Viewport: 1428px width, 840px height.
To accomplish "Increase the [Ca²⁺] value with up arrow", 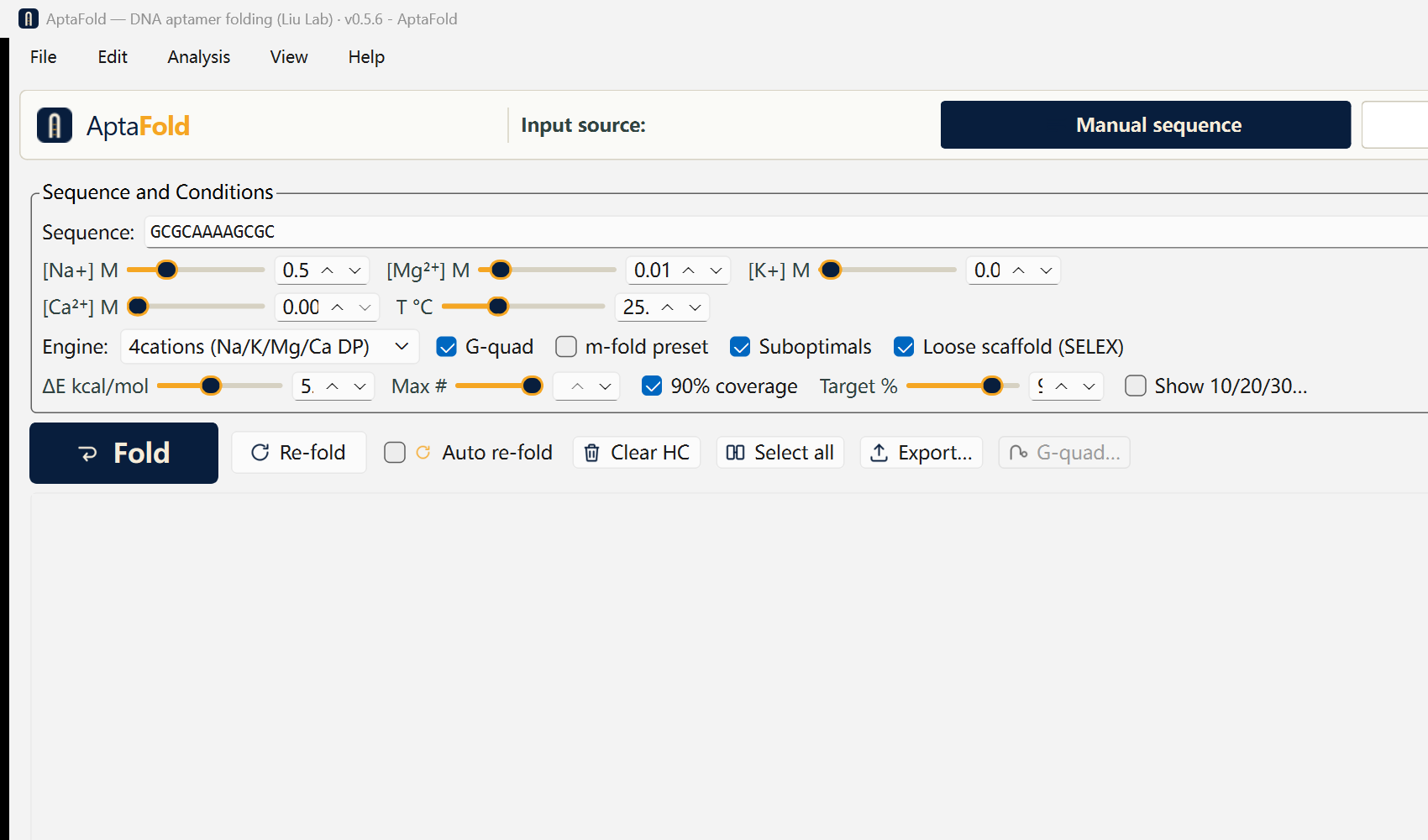I will point(338,307).
